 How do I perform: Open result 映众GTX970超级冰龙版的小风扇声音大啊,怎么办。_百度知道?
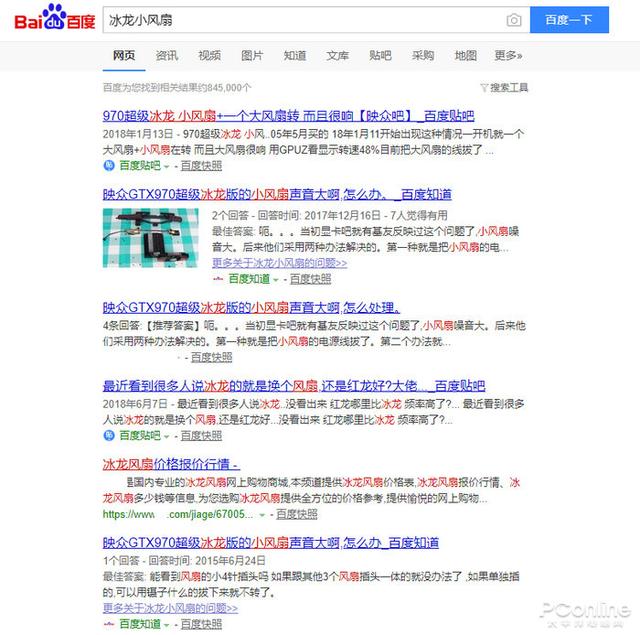pyautogui.click(x=277, y=194)
